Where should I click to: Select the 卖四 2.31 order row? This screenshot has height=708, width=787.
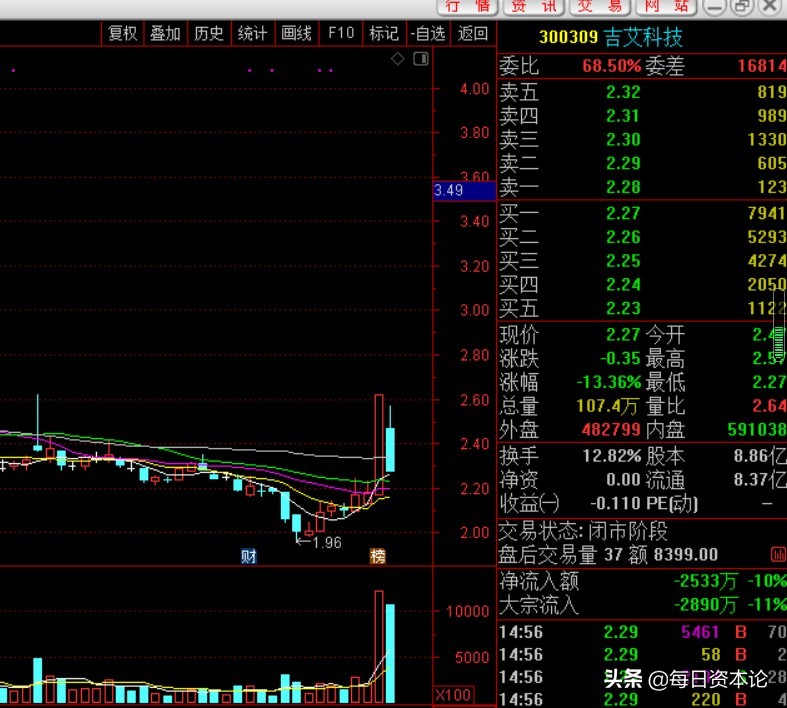642,116
